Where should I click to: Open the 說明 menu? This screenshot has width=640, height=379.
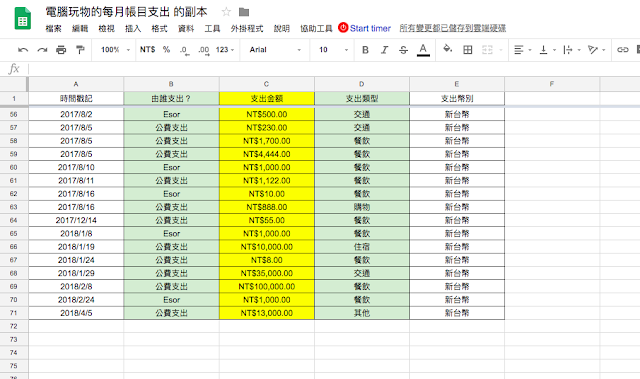(281, 28)
